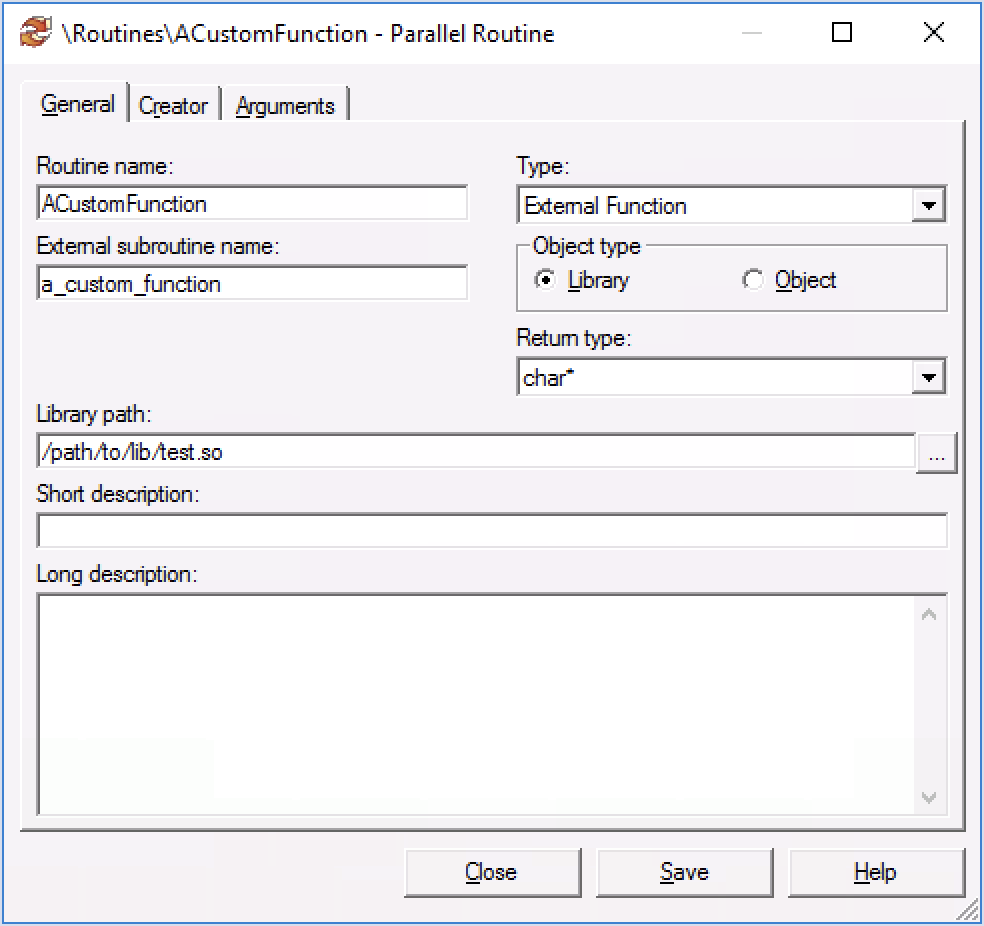Click the Library path text field
Screen dimensions: 984x926
(475, 452)
